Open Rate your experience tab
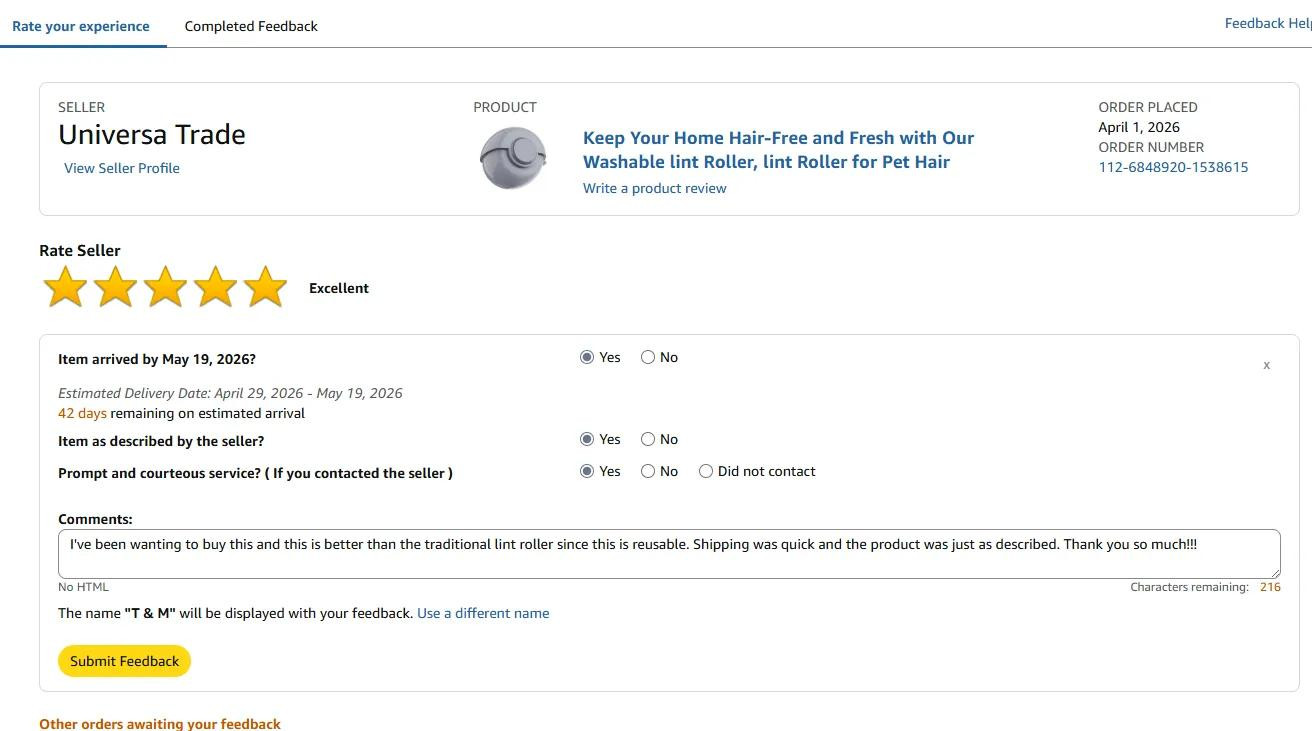 point(81,26)
